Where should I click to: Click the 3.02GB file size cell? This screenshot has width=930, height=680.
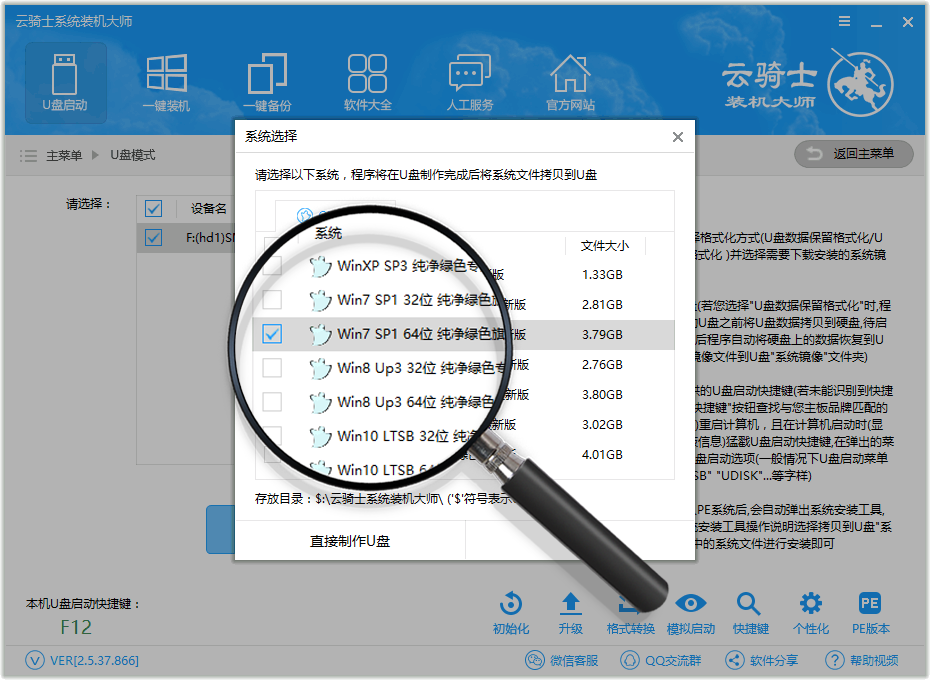(x=602, y=425)
